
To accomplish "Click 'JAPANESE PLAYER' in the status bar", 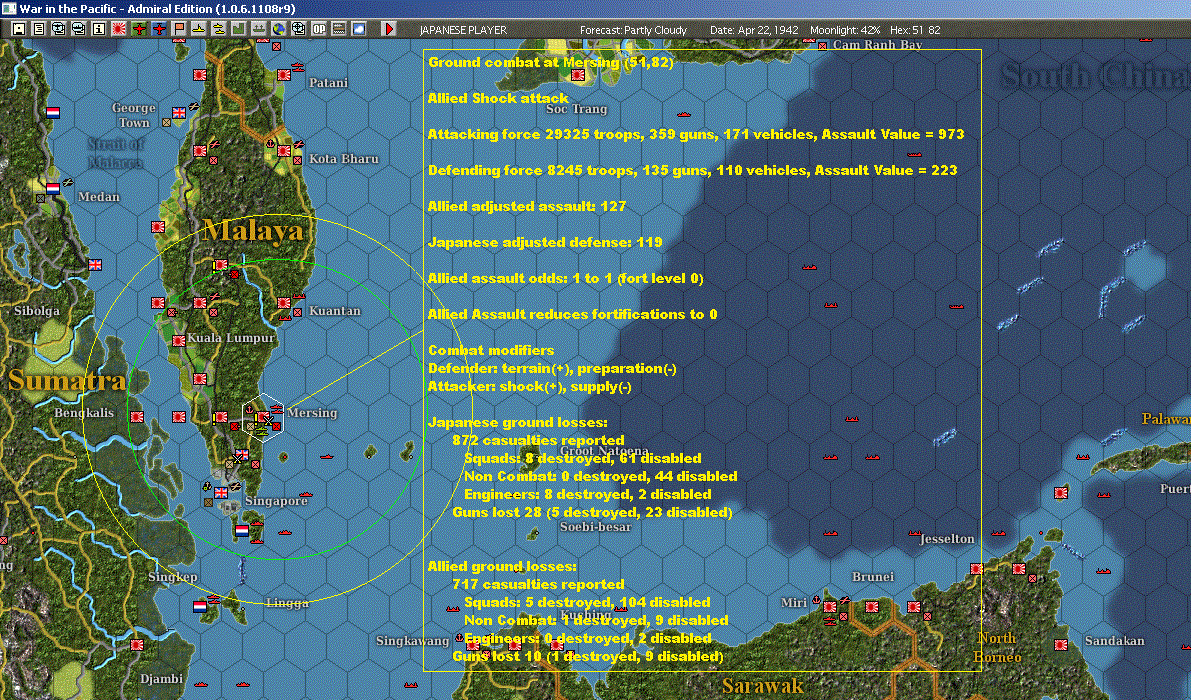I will (x=463, y=30).
